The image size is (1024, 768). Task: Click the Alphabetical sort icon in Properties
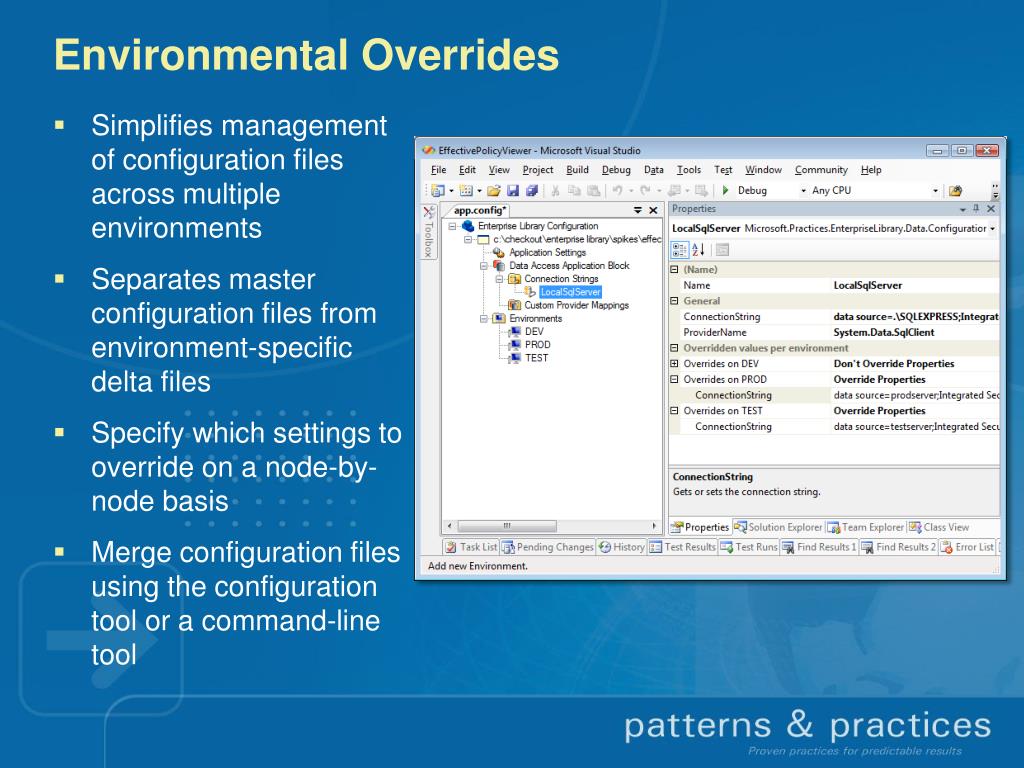[698, 249]
